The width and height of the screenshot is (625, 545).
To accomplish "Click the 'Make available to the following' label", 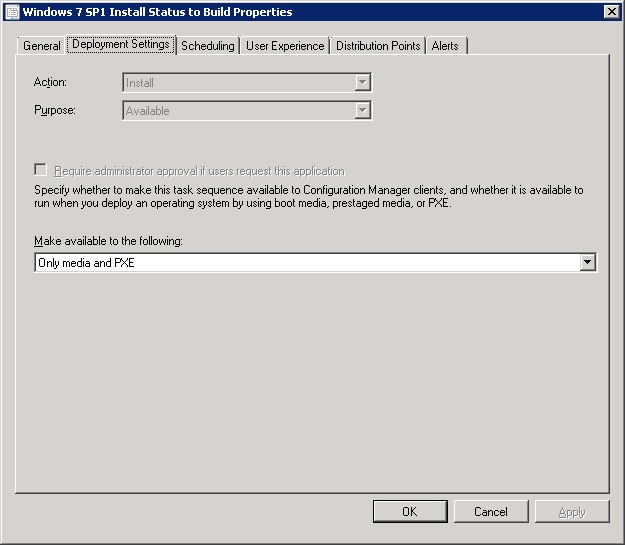I will pyautogui.click(x=109, y=242).
